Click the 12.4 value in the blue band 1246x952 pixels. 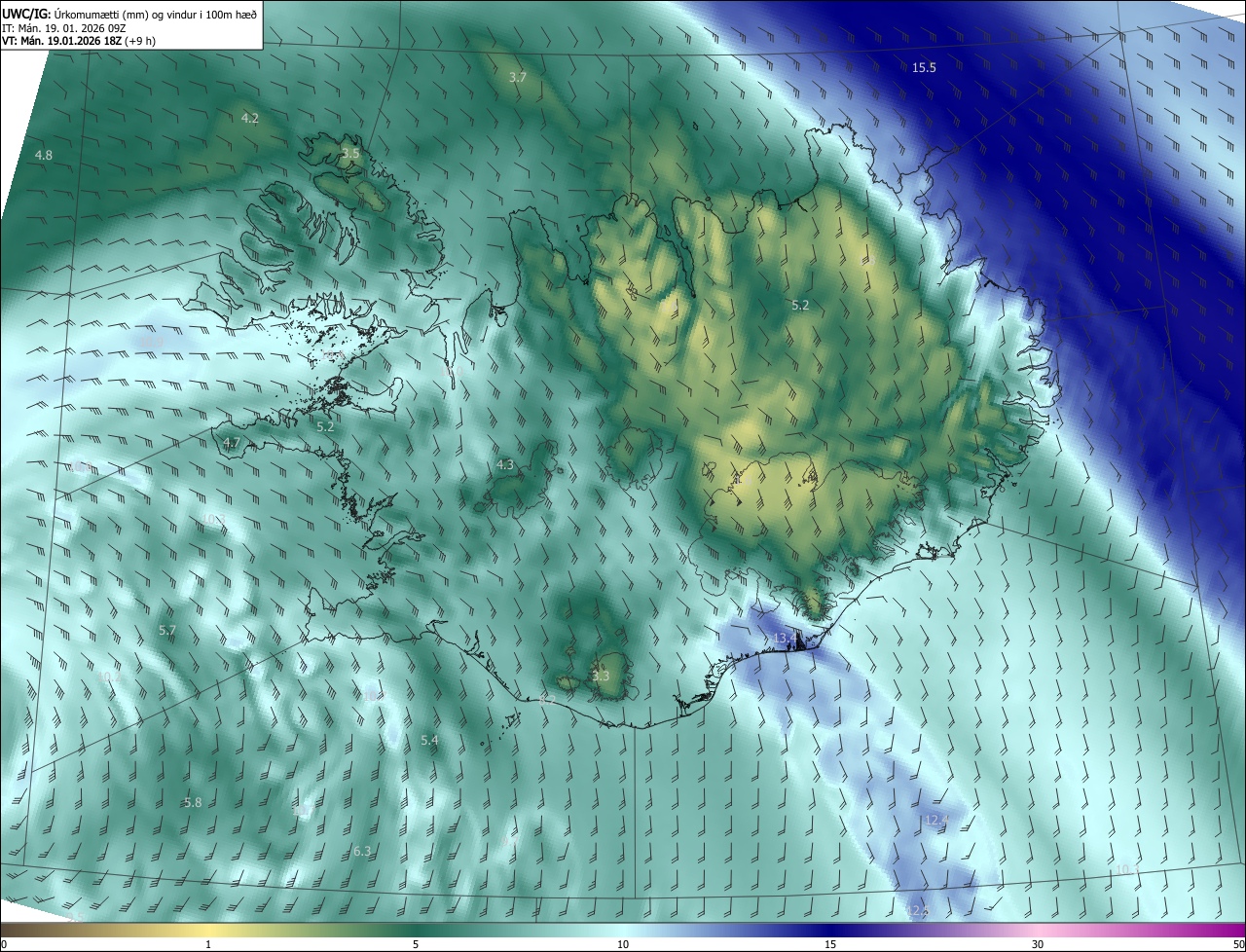coord(935,821)
